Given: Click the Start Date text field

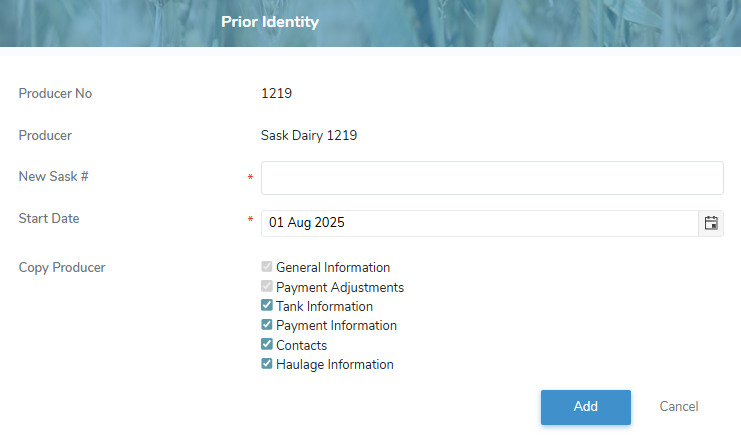Looking at the screenshot, I should pos(479,223).
